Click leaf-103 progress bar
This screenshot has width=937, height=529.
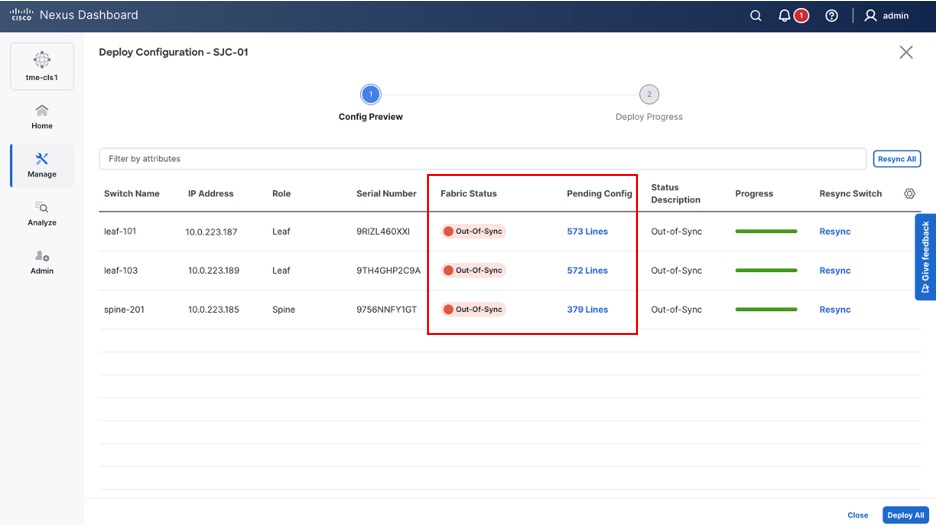point(766,270)
